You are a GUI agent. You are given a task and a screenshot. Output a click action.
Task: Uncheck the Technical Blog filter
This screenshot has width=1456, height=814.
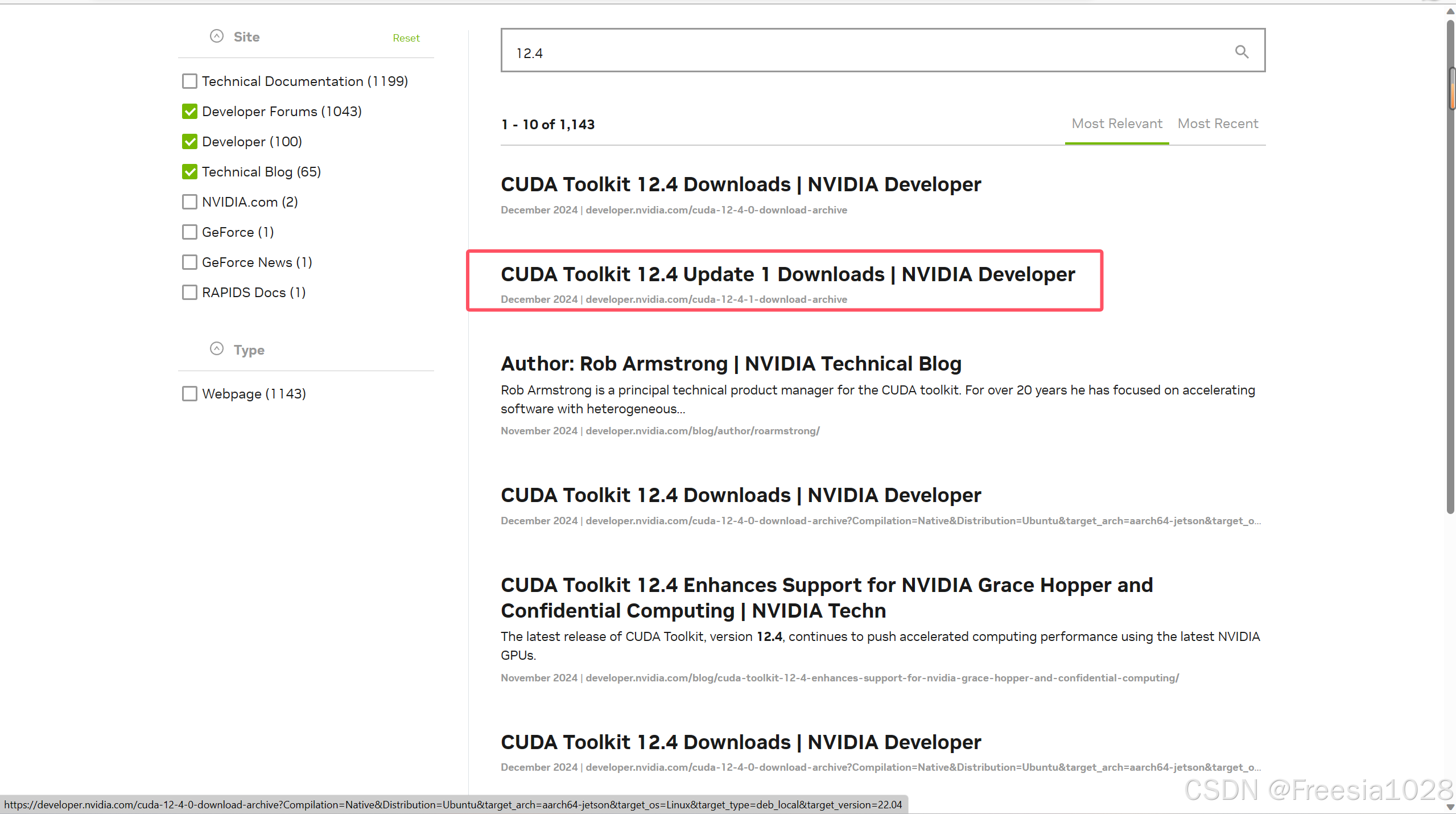tap(189, 171)
